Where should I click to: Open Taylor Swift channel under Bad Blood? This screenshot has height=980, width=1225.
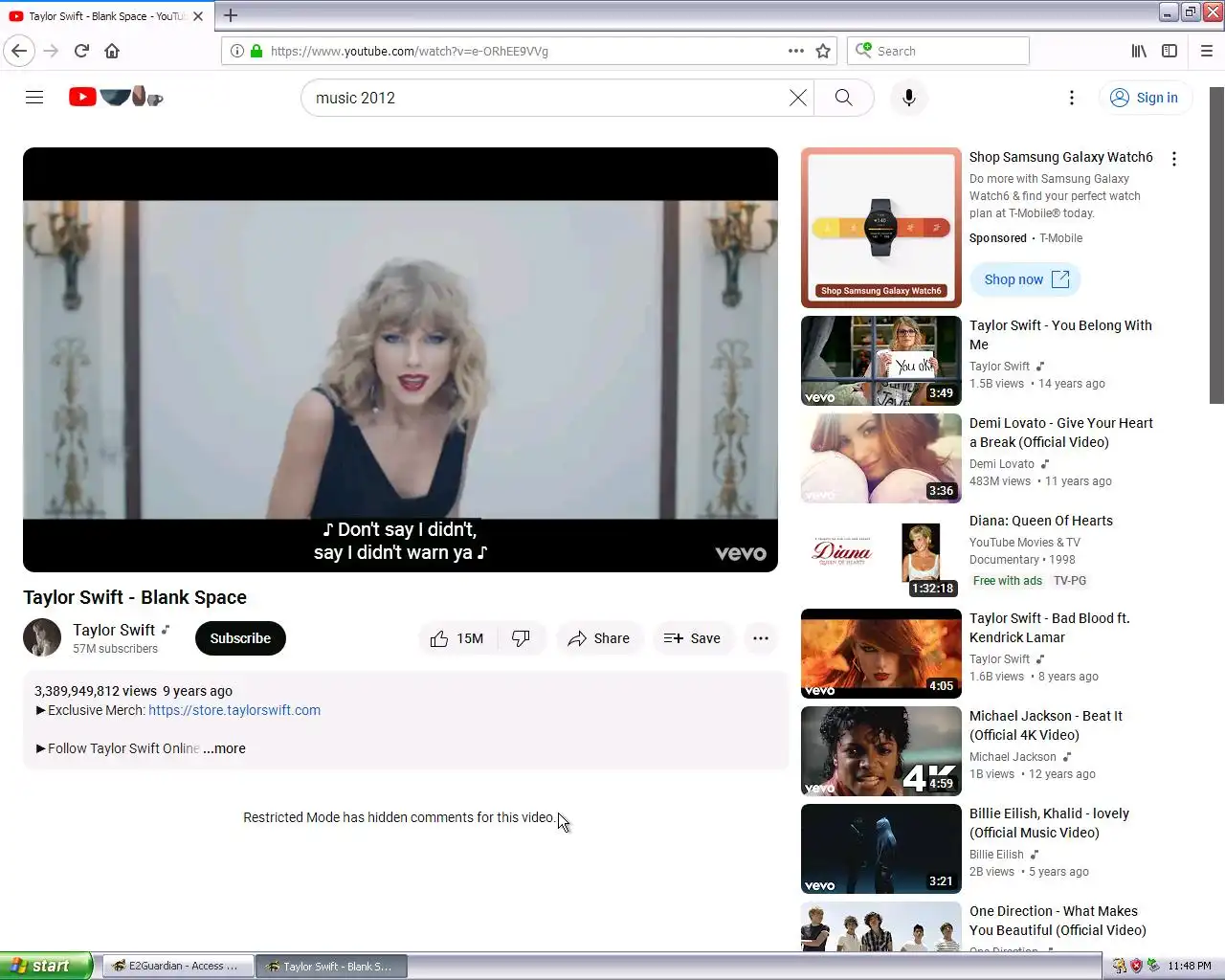[x=999, y=659]
